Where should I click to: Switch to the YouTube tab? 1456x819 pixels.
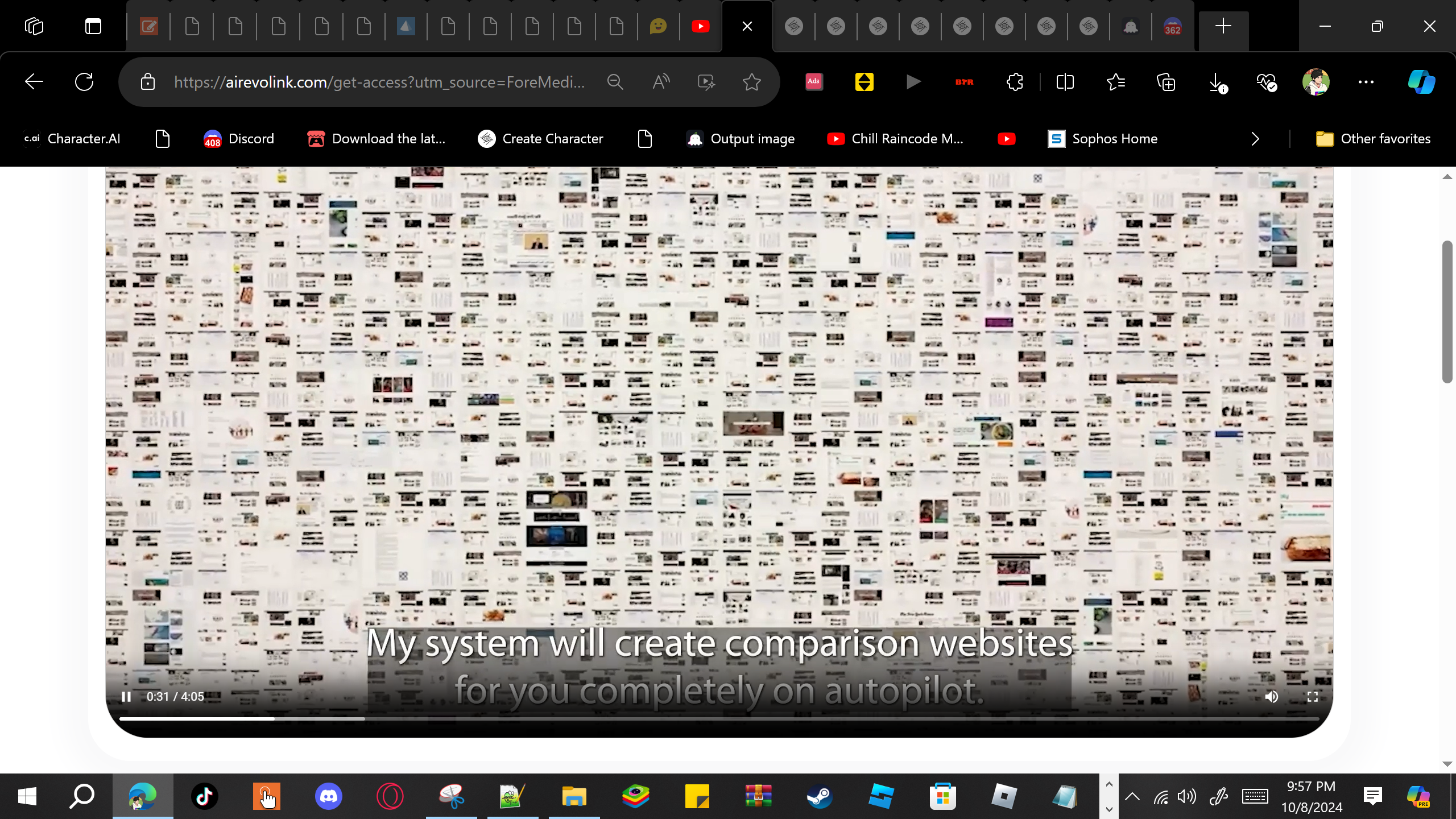[x=700, y=26]
